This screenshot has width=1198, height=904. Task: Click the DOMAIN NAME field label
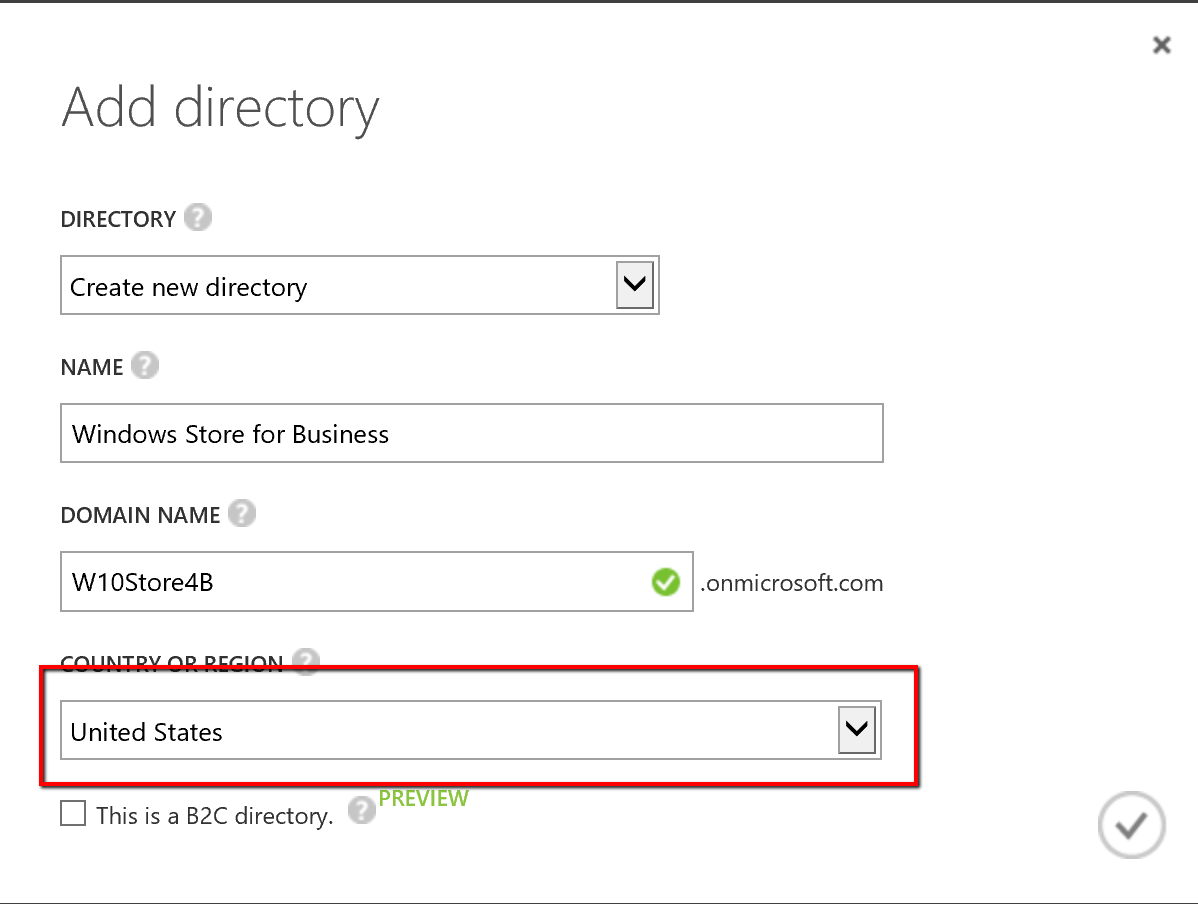tap(140, 516)
